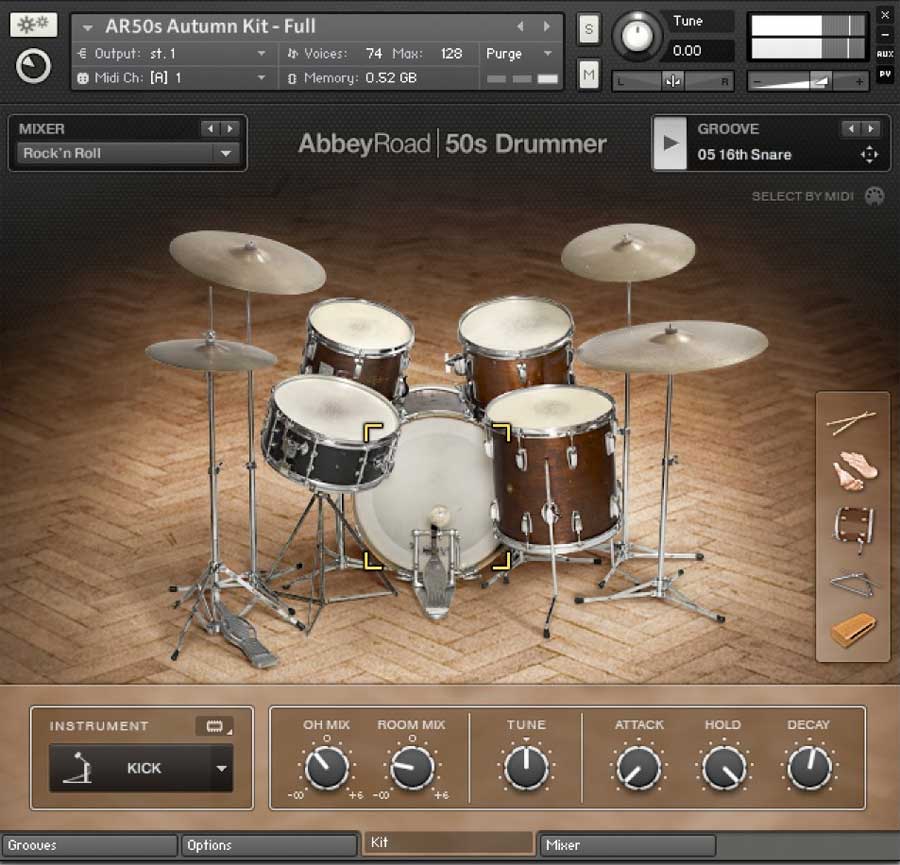Click the hi-hat cymbal on the left
900x865 pixels.
pyautogui.click(x=211, y=353)
